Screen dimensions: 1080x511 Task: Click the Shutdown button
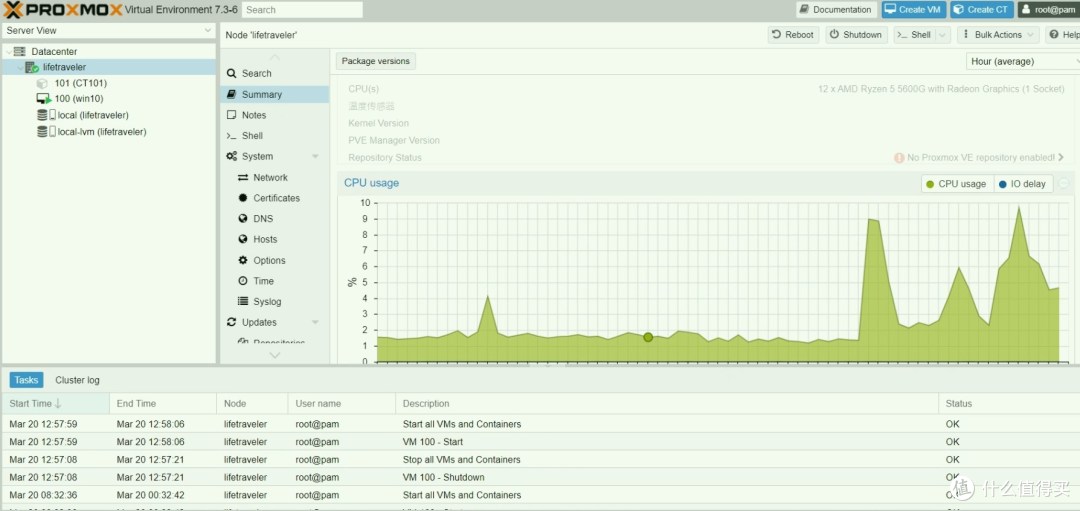[x=855, y=35]
